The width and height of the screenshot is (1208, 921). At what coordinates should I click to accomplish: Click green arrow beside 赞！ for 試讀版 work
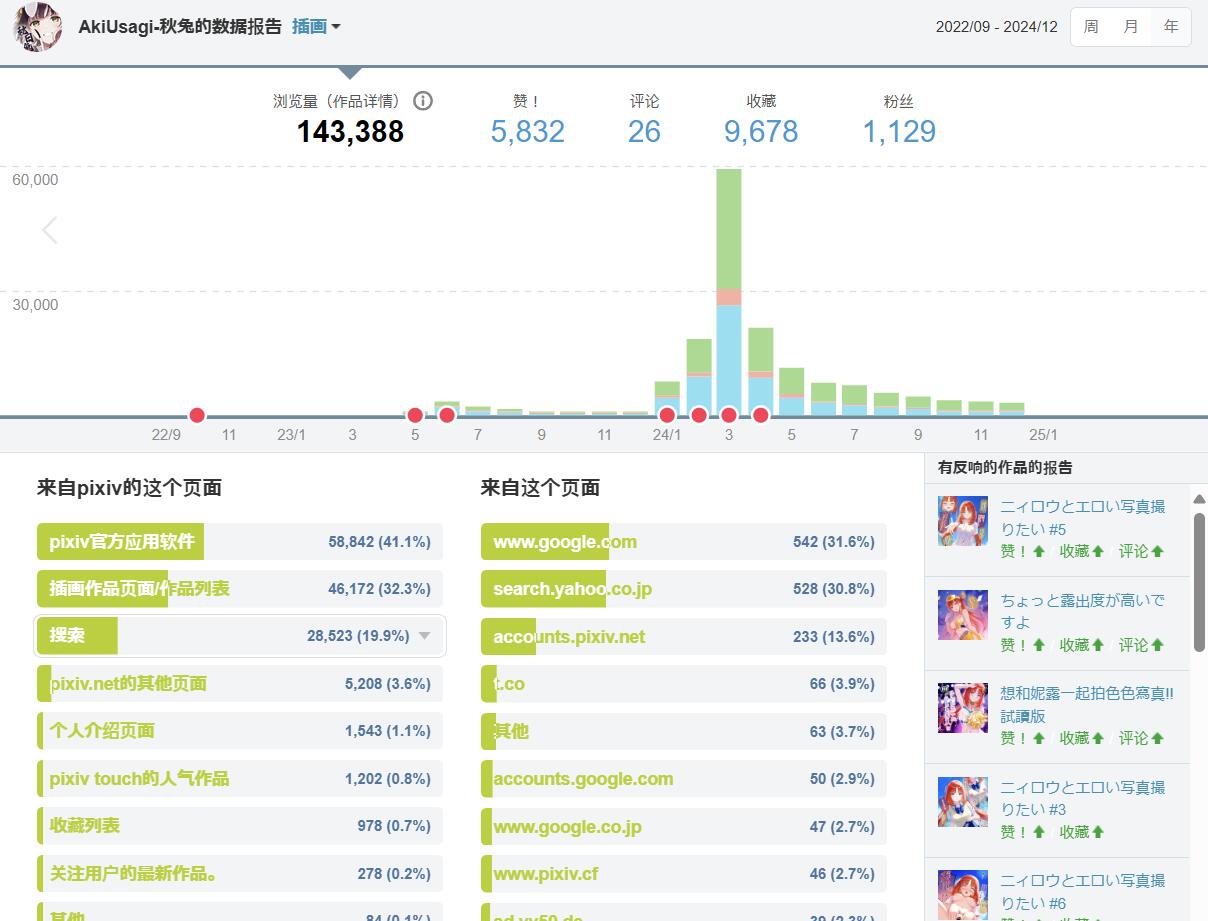(1039, 738)
